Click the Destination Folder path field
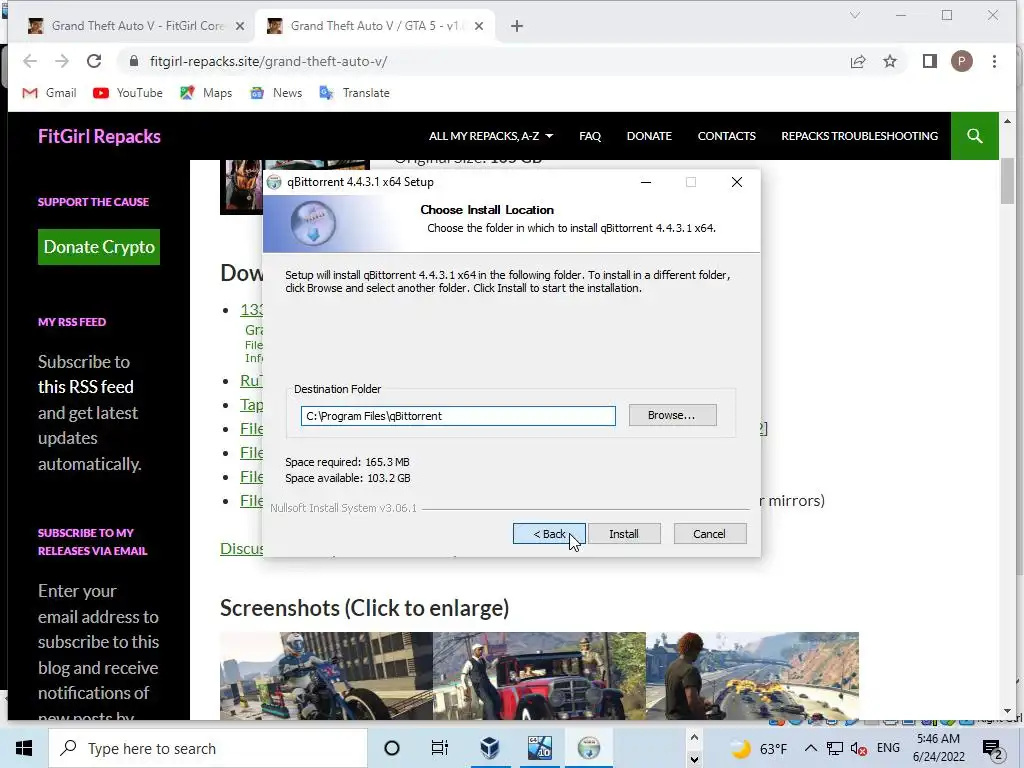Viewport: 1024px width, 768px height. point(458,416)
